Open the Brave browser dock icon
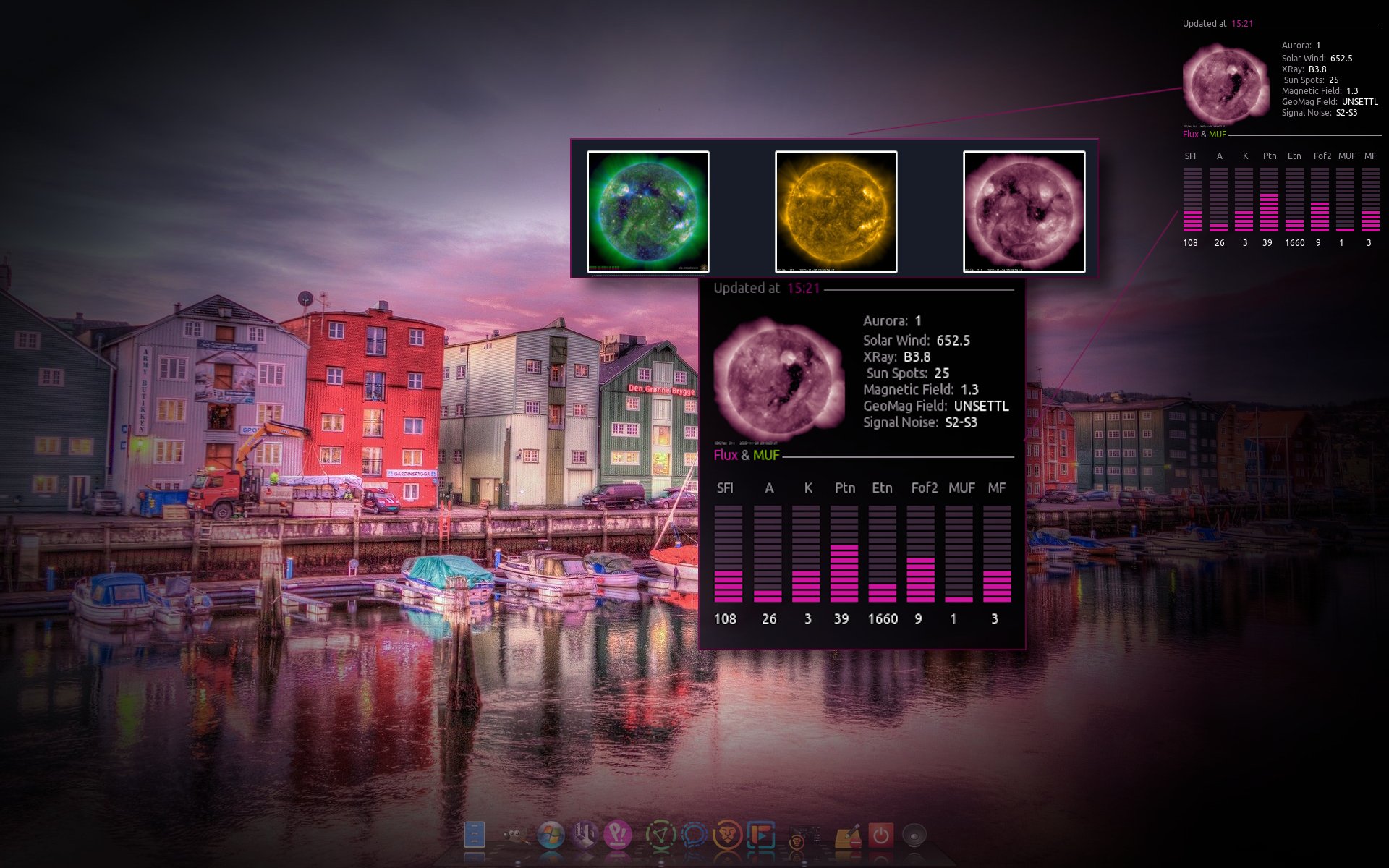The width and height of the screenshot is (1389, 868). 728,834
